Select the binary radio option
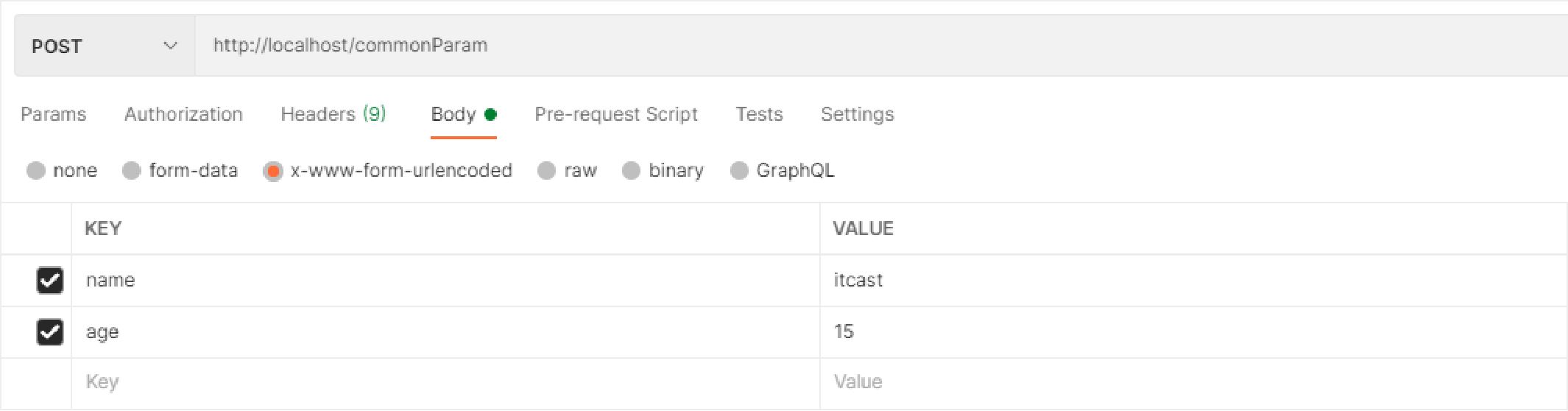Viewport: 1568px width, 411px height. click(x=631, y=171)
